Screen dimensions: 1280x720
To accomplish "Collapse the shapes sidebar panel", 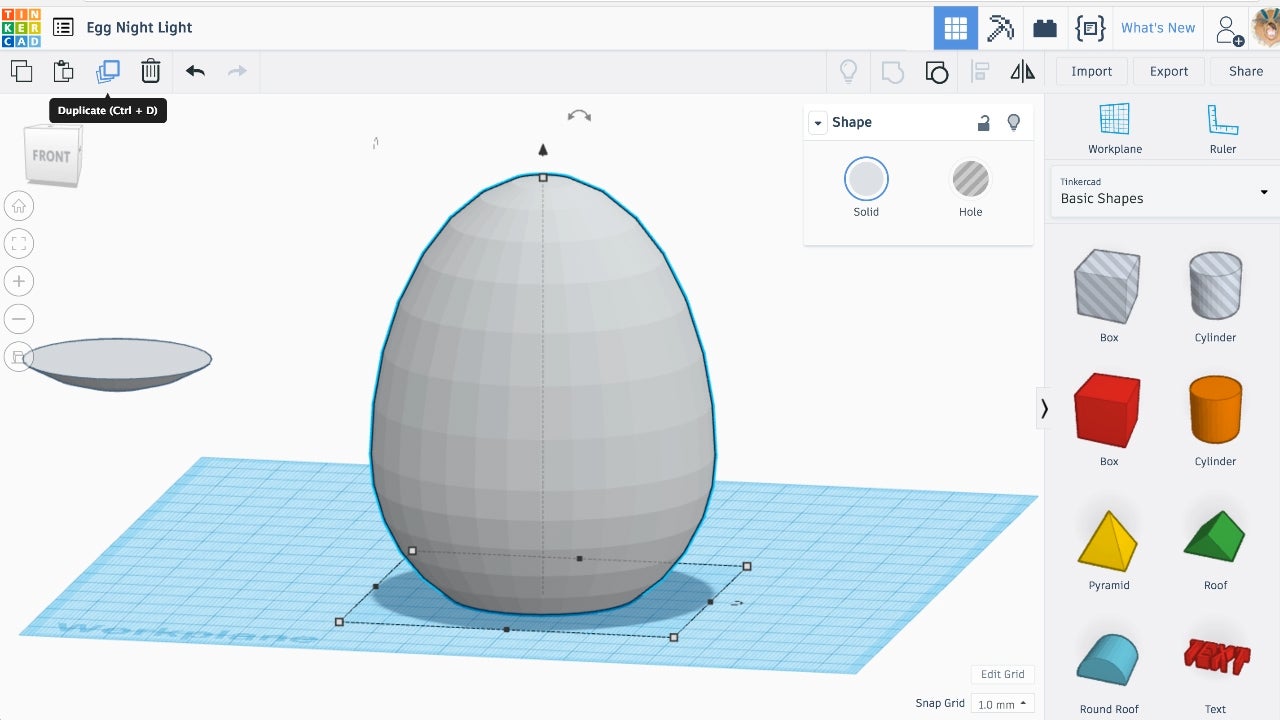I will click(1044, 408).
